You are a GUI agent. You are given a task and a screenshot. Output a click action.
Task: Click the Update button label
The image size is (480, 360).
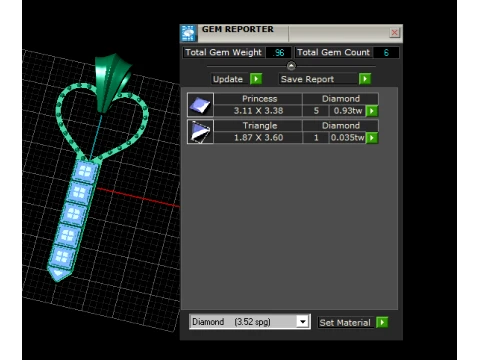point(230,79)
